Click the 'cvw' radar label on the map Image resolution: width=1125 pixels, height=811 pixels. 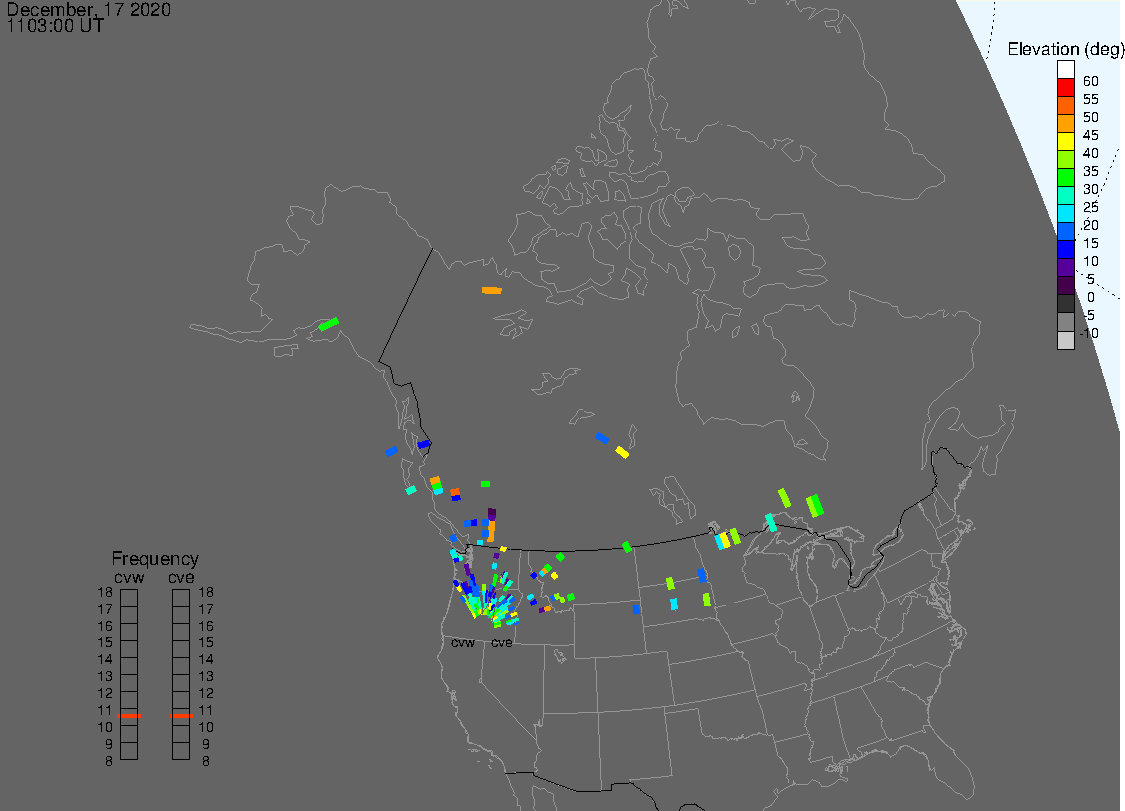pyautogui.click(x=463, y=642)
